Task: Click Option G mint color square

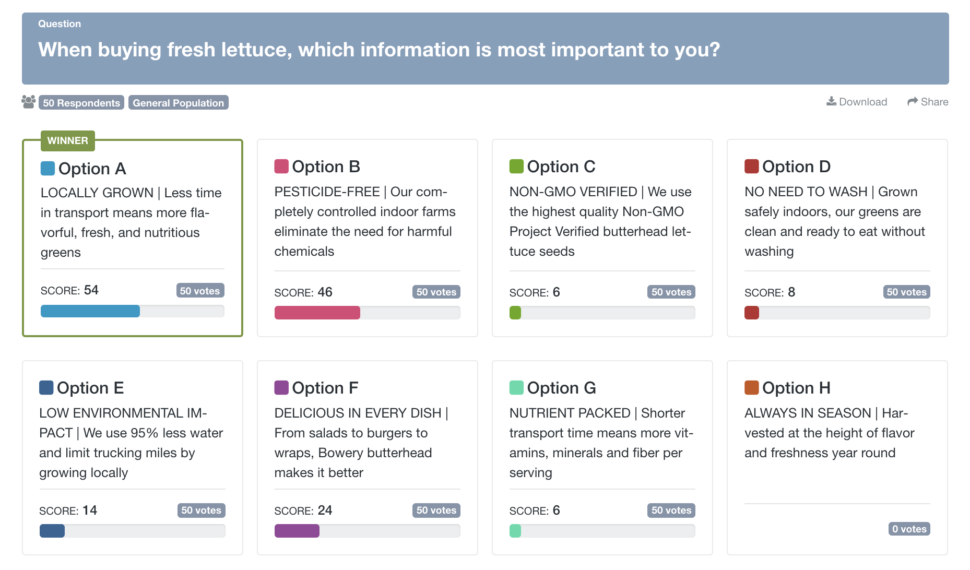Action: point(517,388)
